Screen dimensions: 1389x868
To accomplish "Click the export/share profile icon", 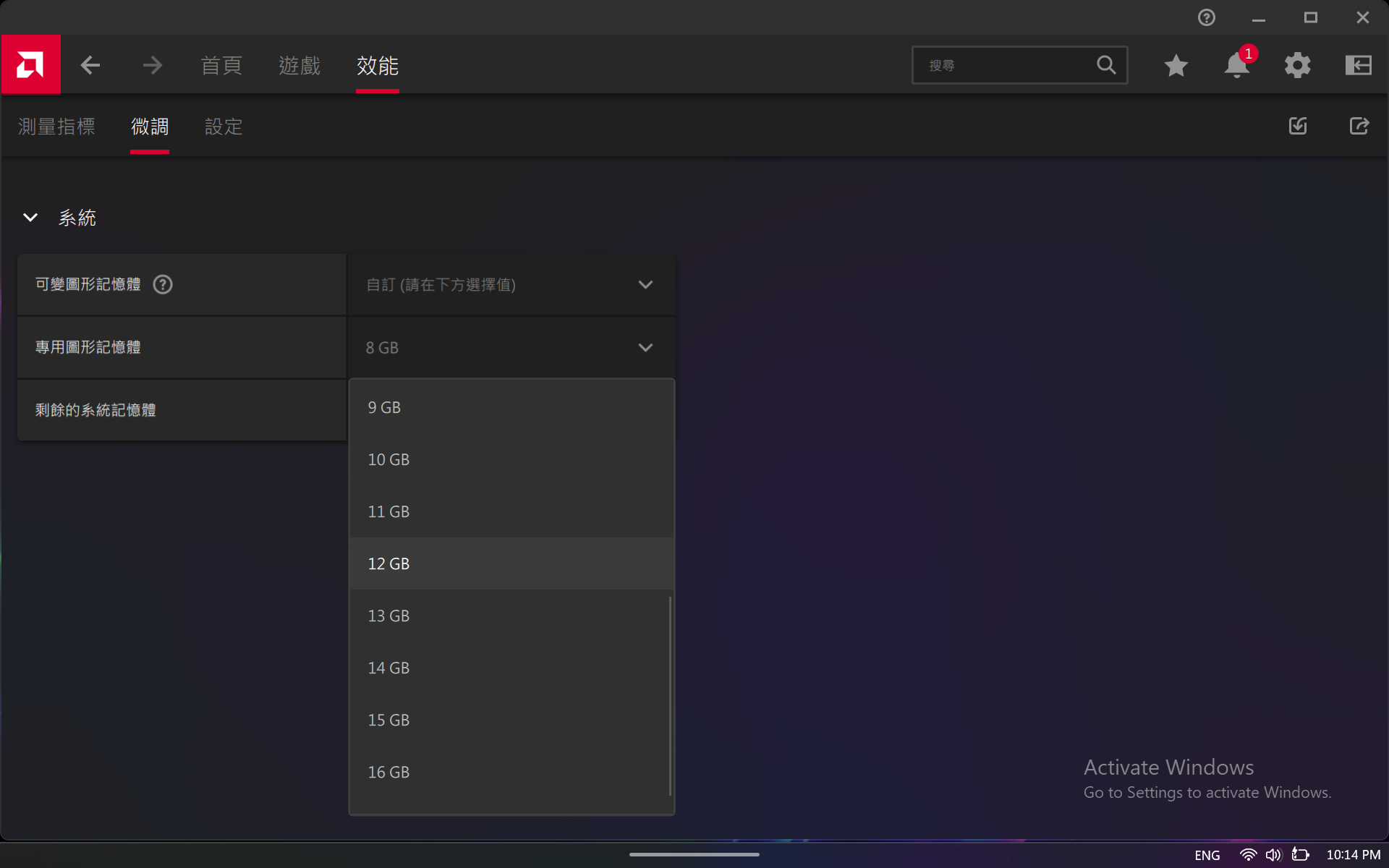I will [x=1359, y=127].
